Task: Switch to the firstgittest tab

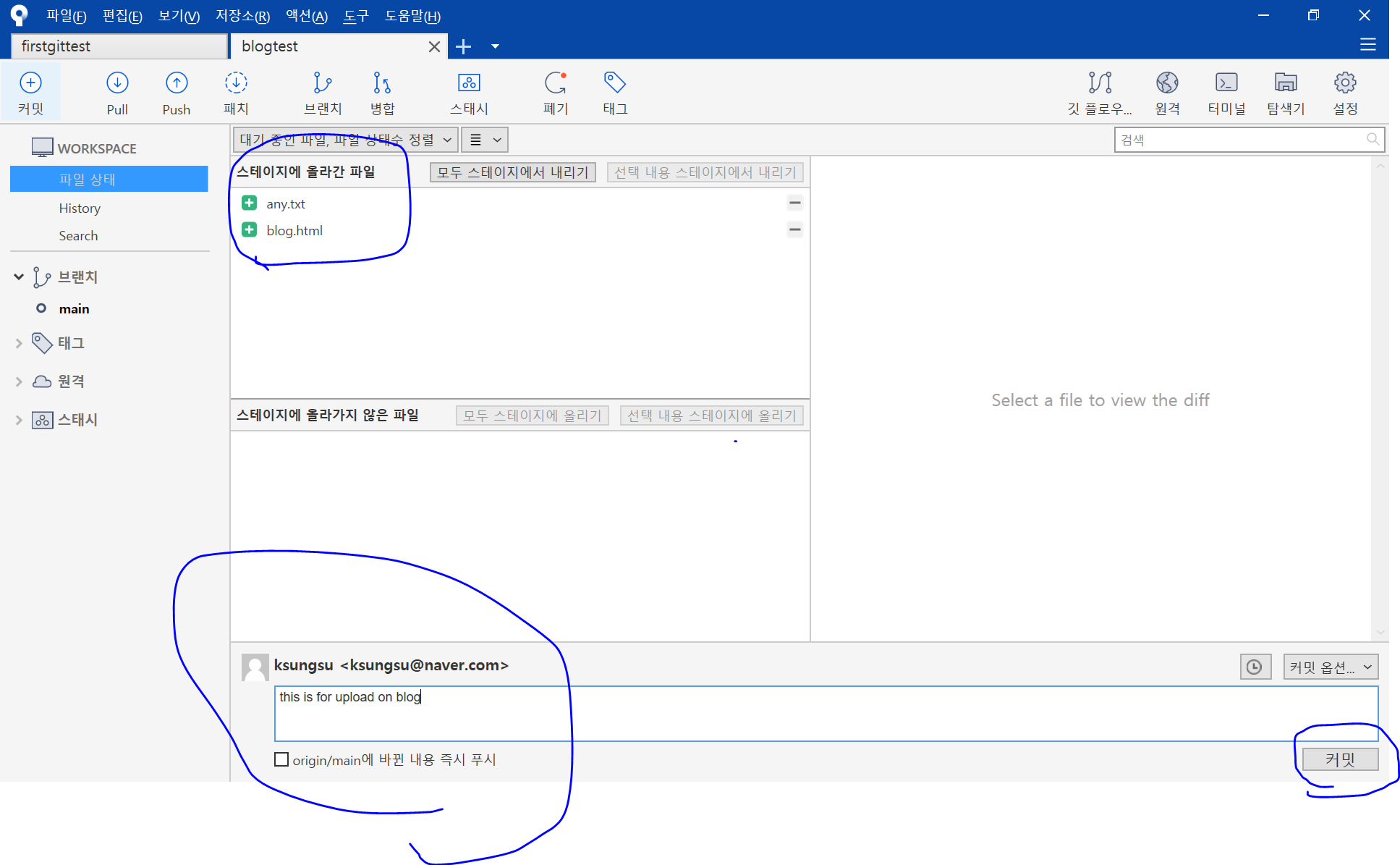Action: pos(119,46)
